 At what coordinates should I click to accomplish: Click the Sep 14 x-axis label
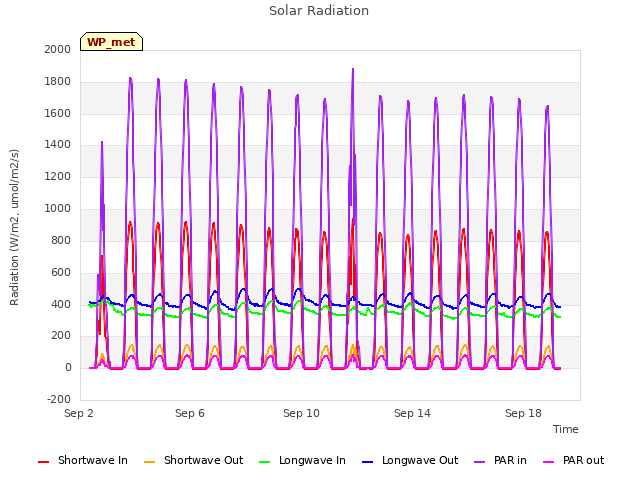(412, 413)
